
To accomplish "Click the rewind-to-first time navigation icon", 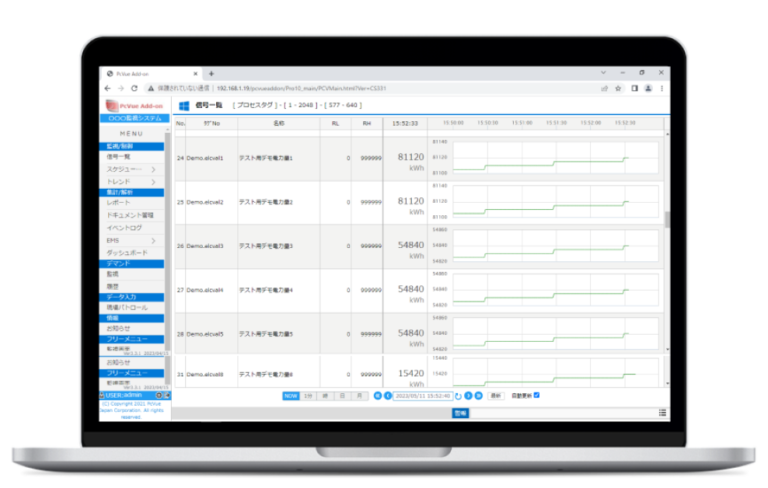I will click(x=377, y=395).
